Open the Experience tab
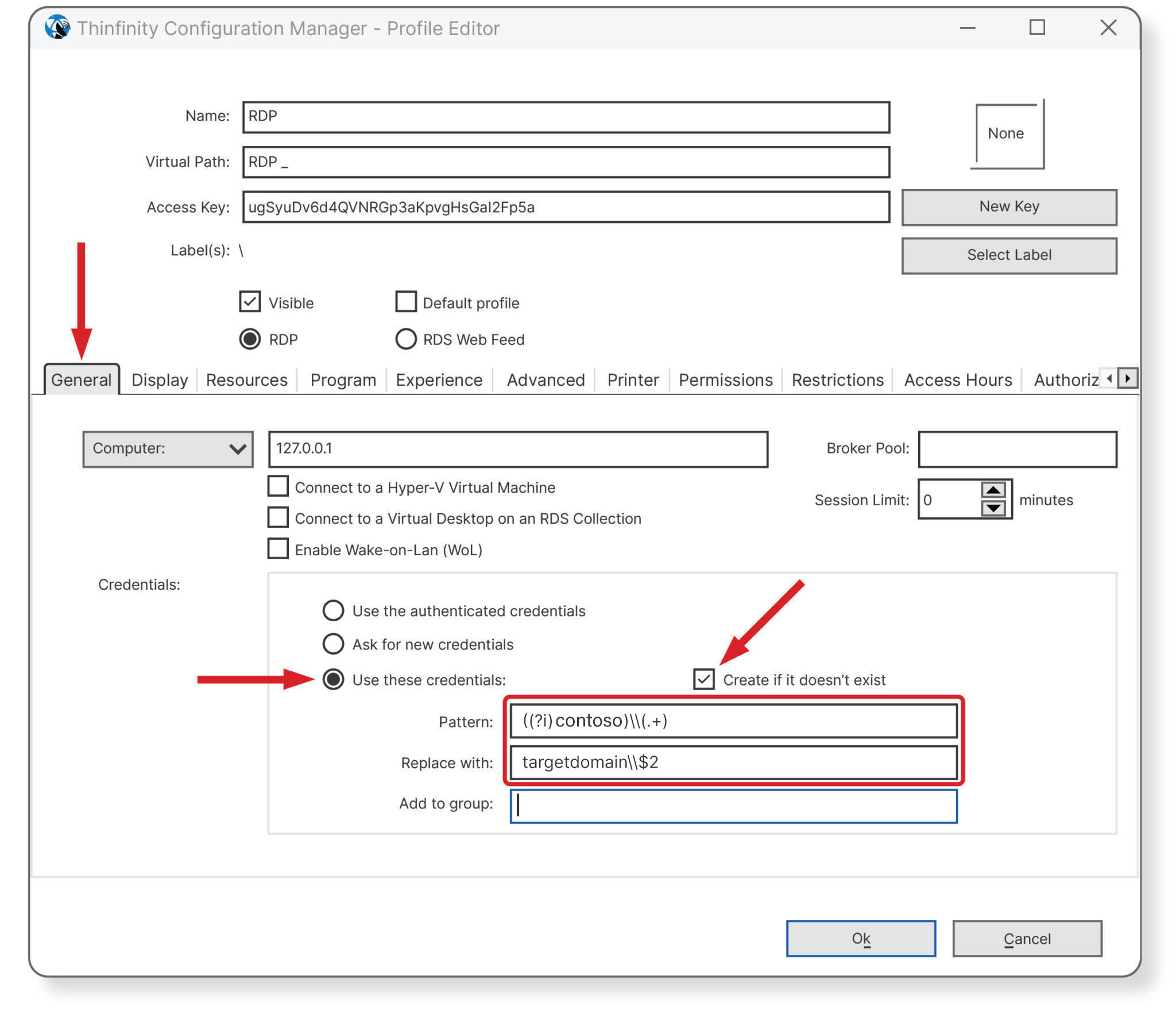The width and height of the screenshot is (1176, 1010). pyautogui.click(x=439, y=380)
